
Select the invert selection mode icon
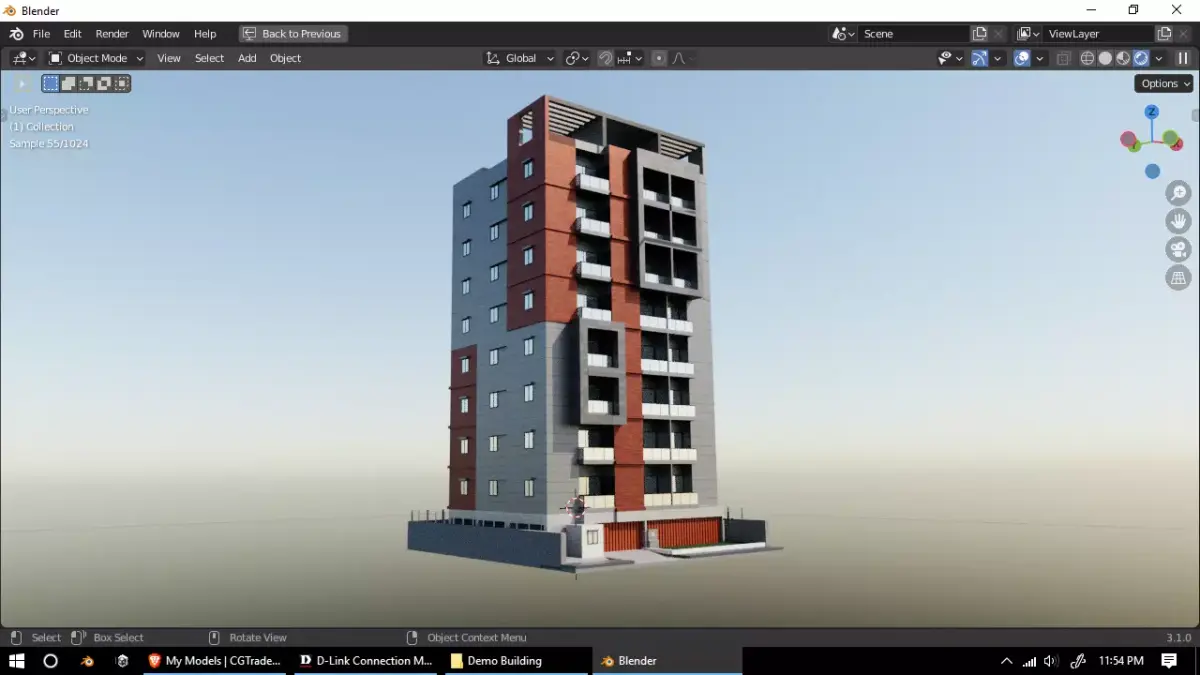[104, 84]
